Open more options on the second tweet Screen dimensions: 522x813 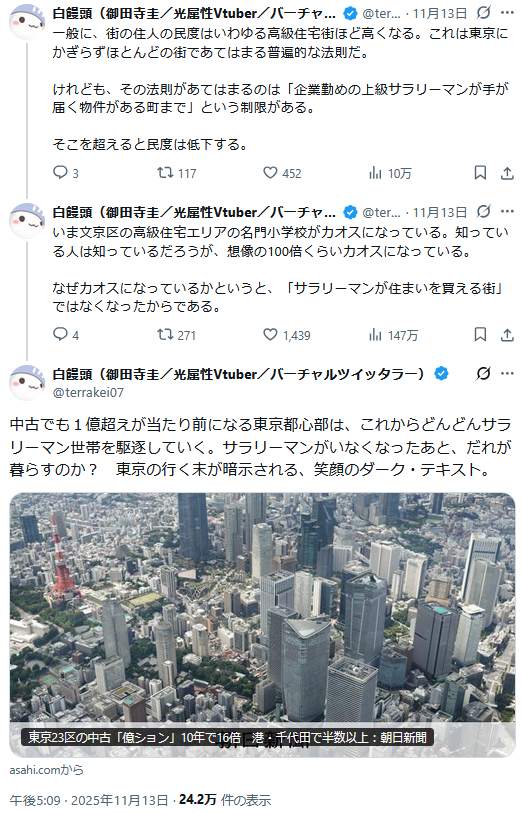click(507, 212)
